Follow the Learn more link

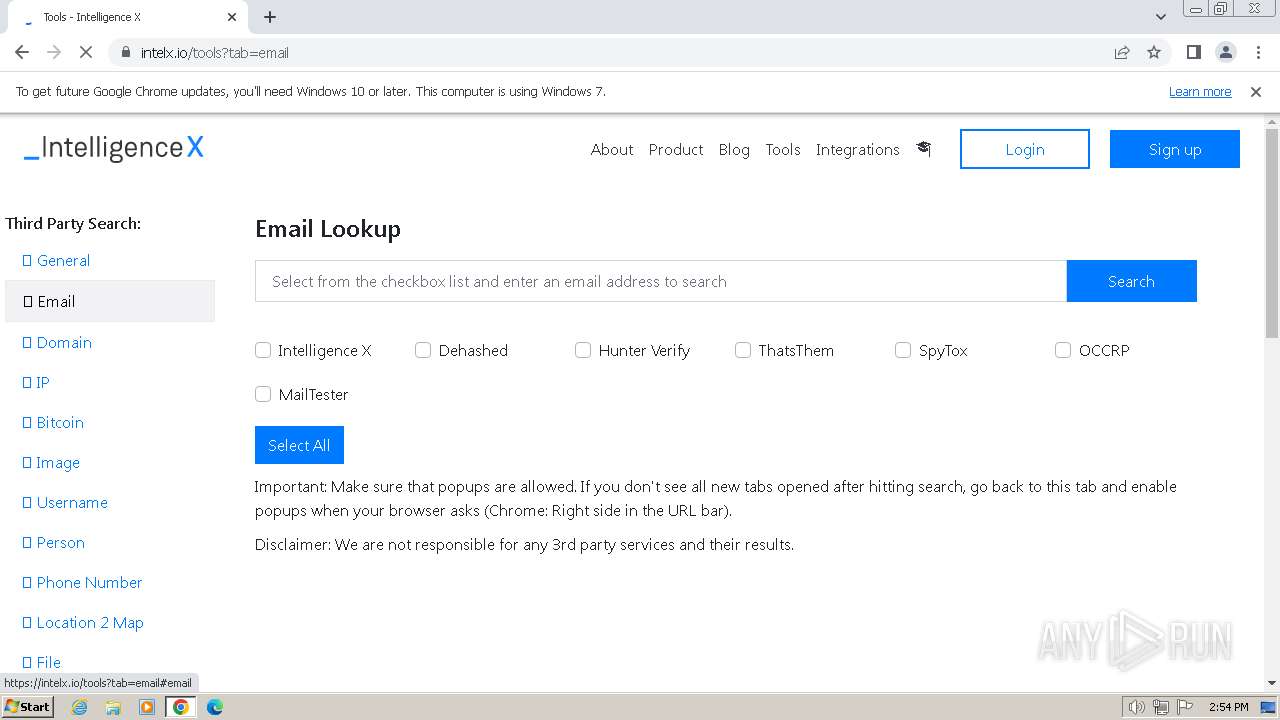tap(1200, 91)
